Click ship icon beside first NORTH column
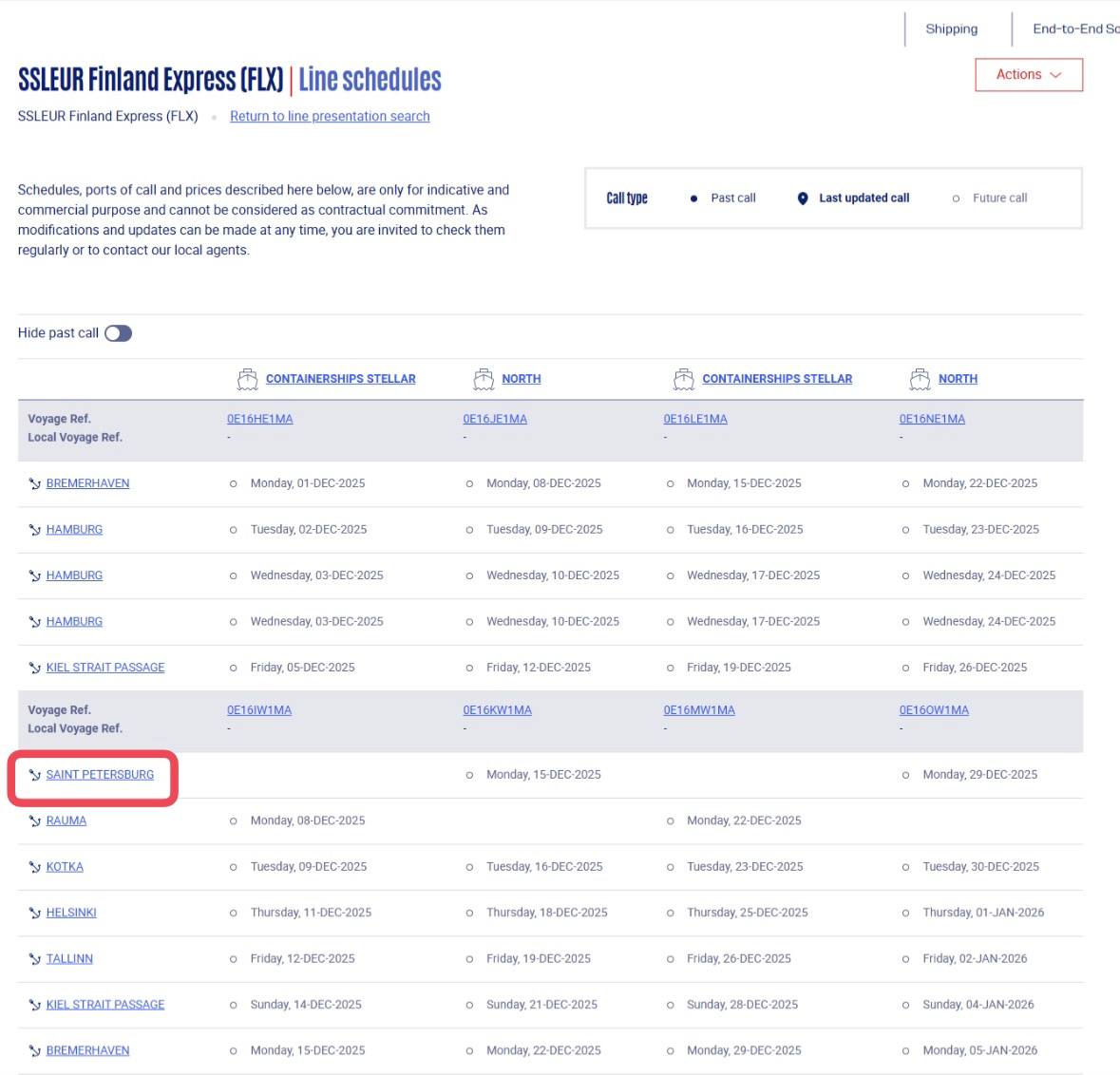1120x1075 pixels. coord(484,379)
